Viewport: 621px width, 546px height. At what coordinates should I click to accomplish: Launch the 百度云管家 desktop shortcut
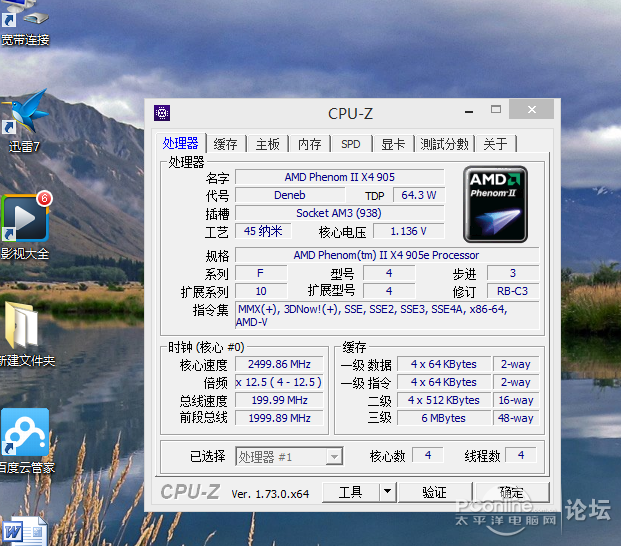pyautogui.click(x=26, y=440)
